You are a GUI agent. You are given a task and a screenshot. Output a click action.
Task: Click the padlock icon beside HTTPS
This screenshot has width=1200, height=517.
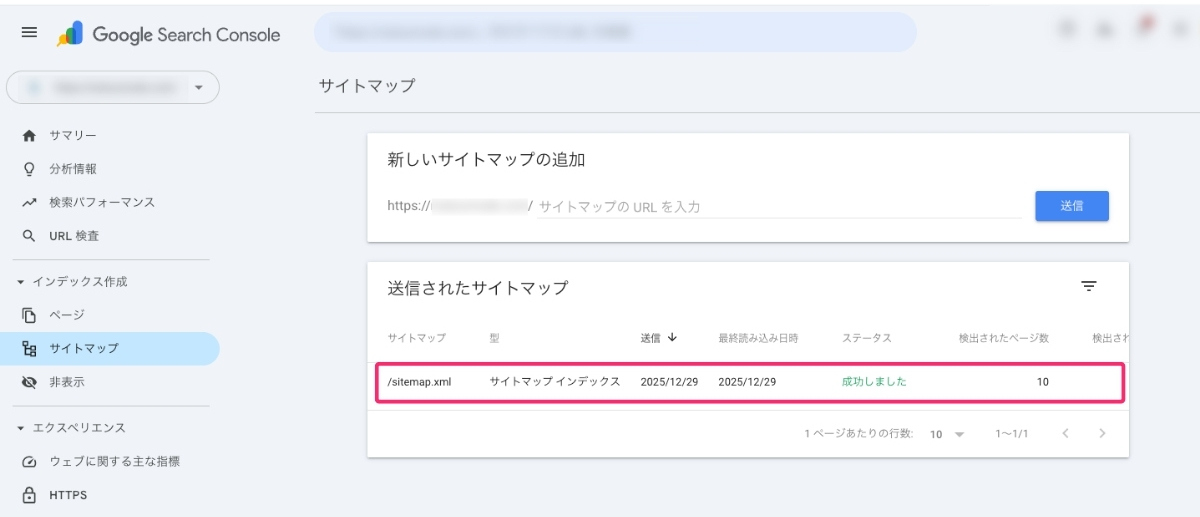(29, 495)
